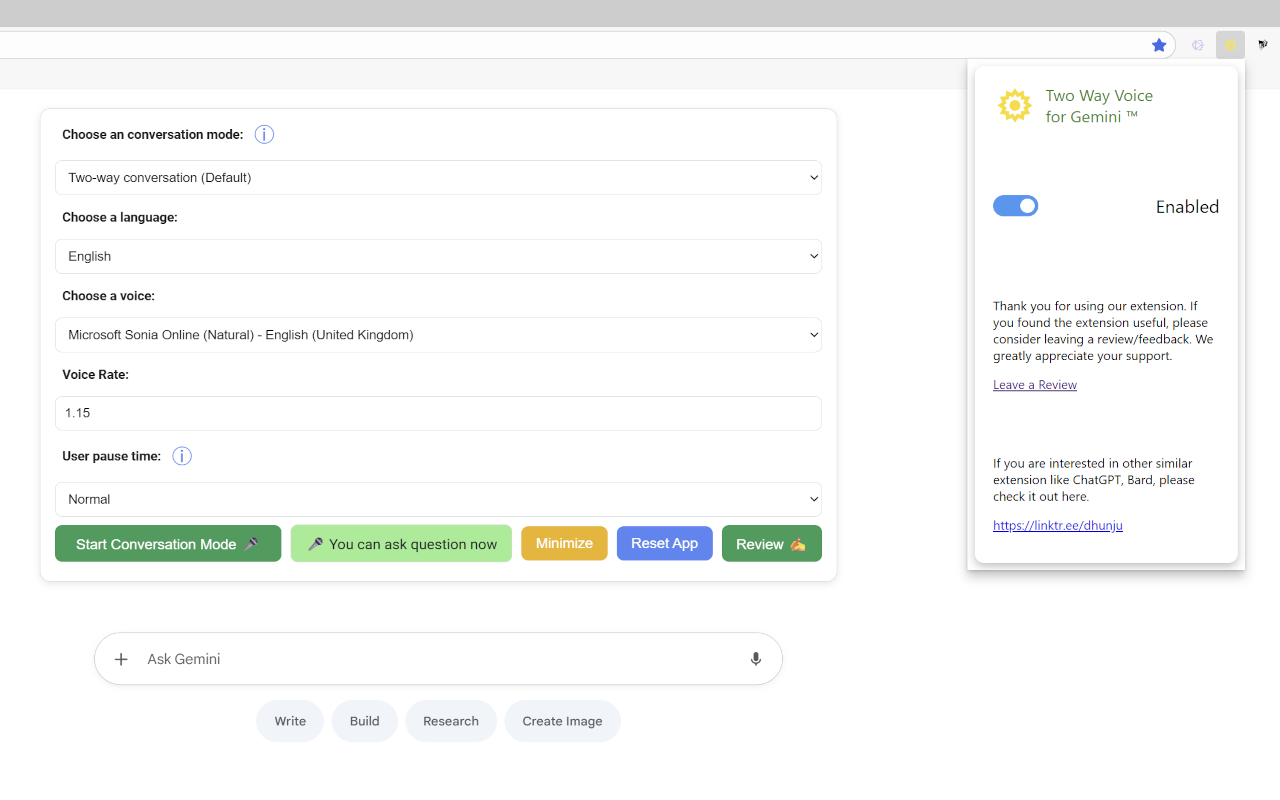Click the info icon beside User pause time
1280x800 pixels.
182,456
